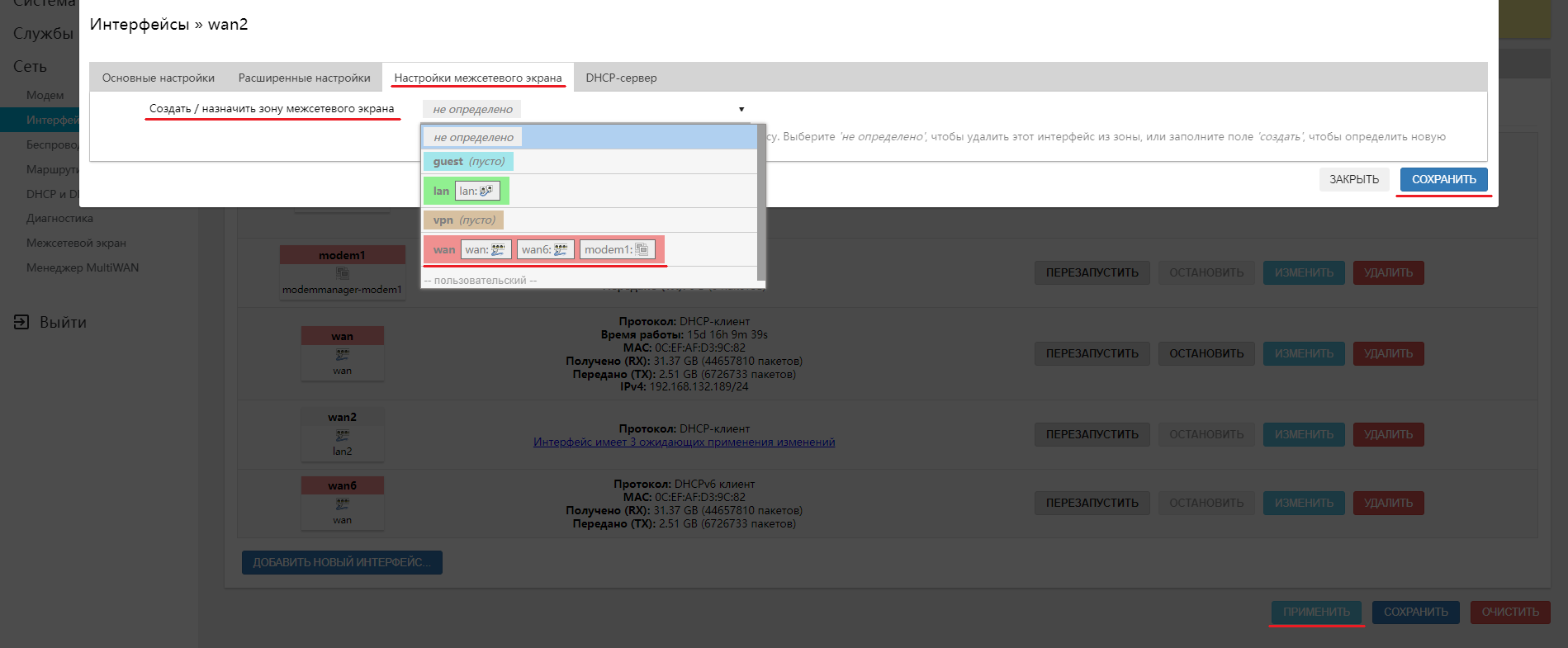The width and height of the screenshot is (1568, 648).
Task: Click the wan6 interface icon in the dropdown
Action: point(561,249)
